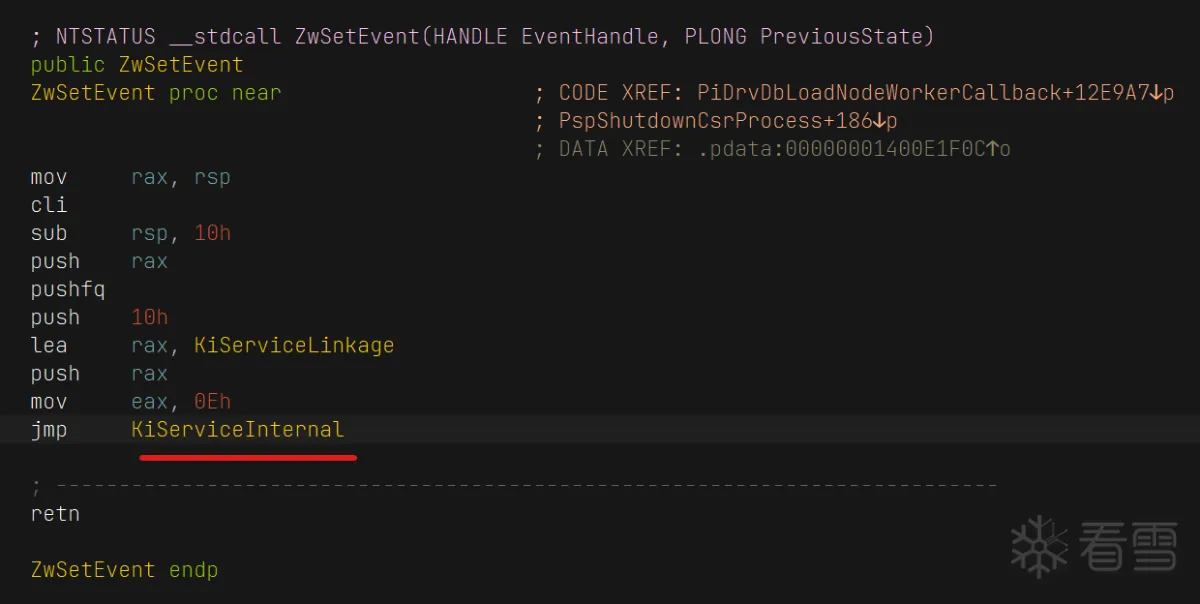Click the "mov rax, rsp" instruction
The image size is (1200, 604).
(130, 178)
